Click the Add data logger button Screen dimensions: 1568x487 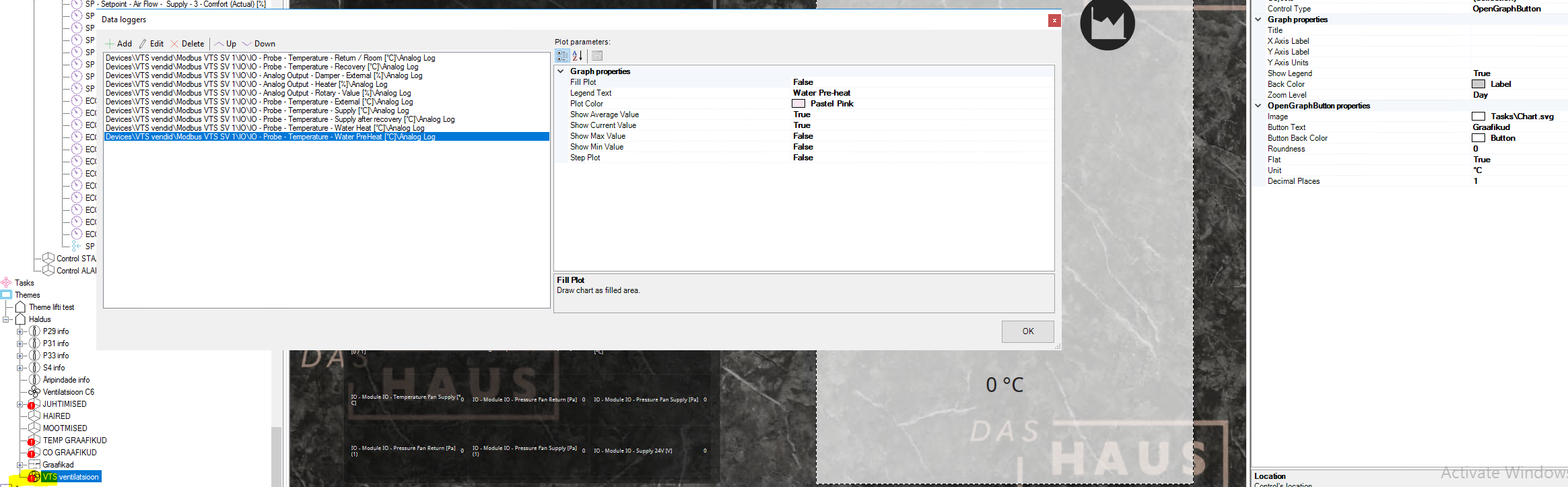[118, 44]
